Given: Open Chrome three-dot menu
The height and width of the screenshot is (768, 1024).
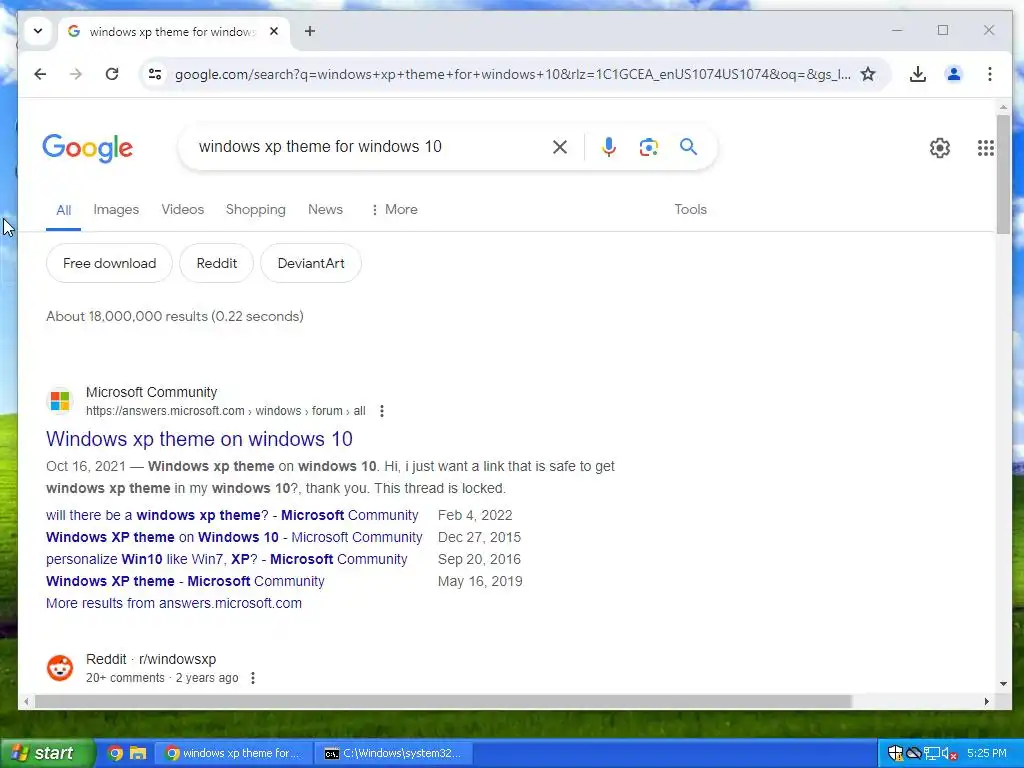Looking at the screenshot, I should pyautogui.click(x=989, y=74).
